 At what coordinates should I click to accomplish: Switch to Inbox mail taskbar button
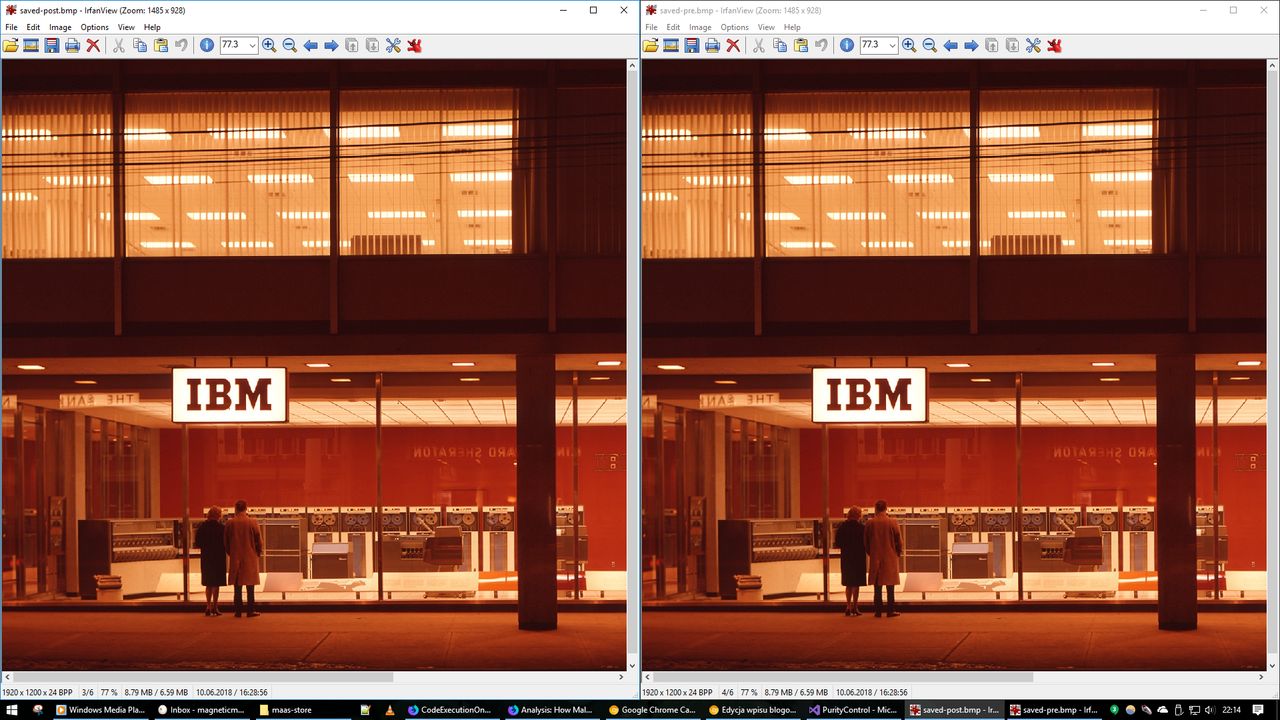tap(201, 710)
